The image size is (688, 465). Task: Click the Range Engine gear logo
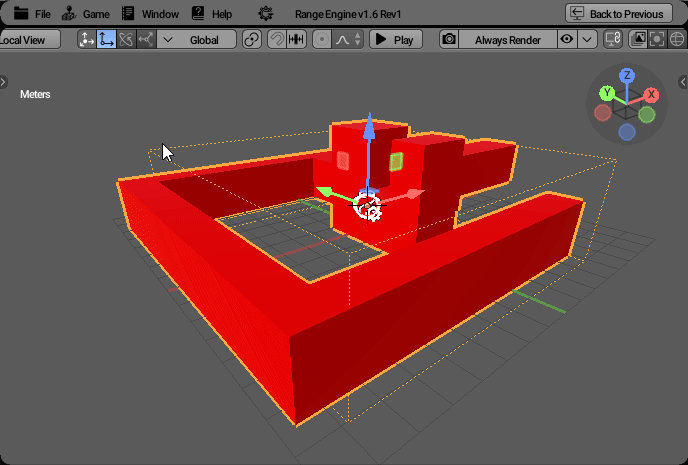[x=265, y=14]
